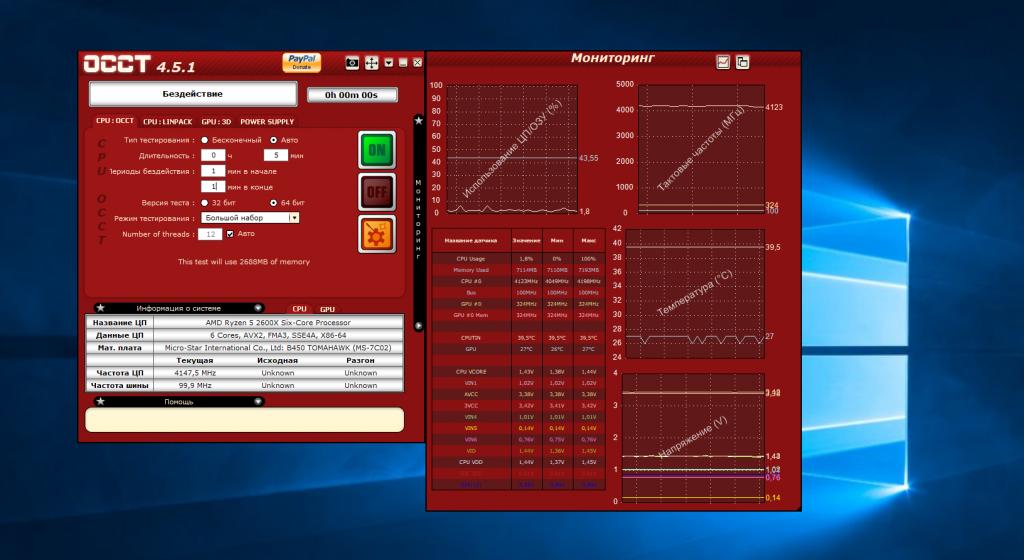This screenshot has height=560, width=1024.
Task: Choose the 64 бит test version
Action: pos(273,203)
